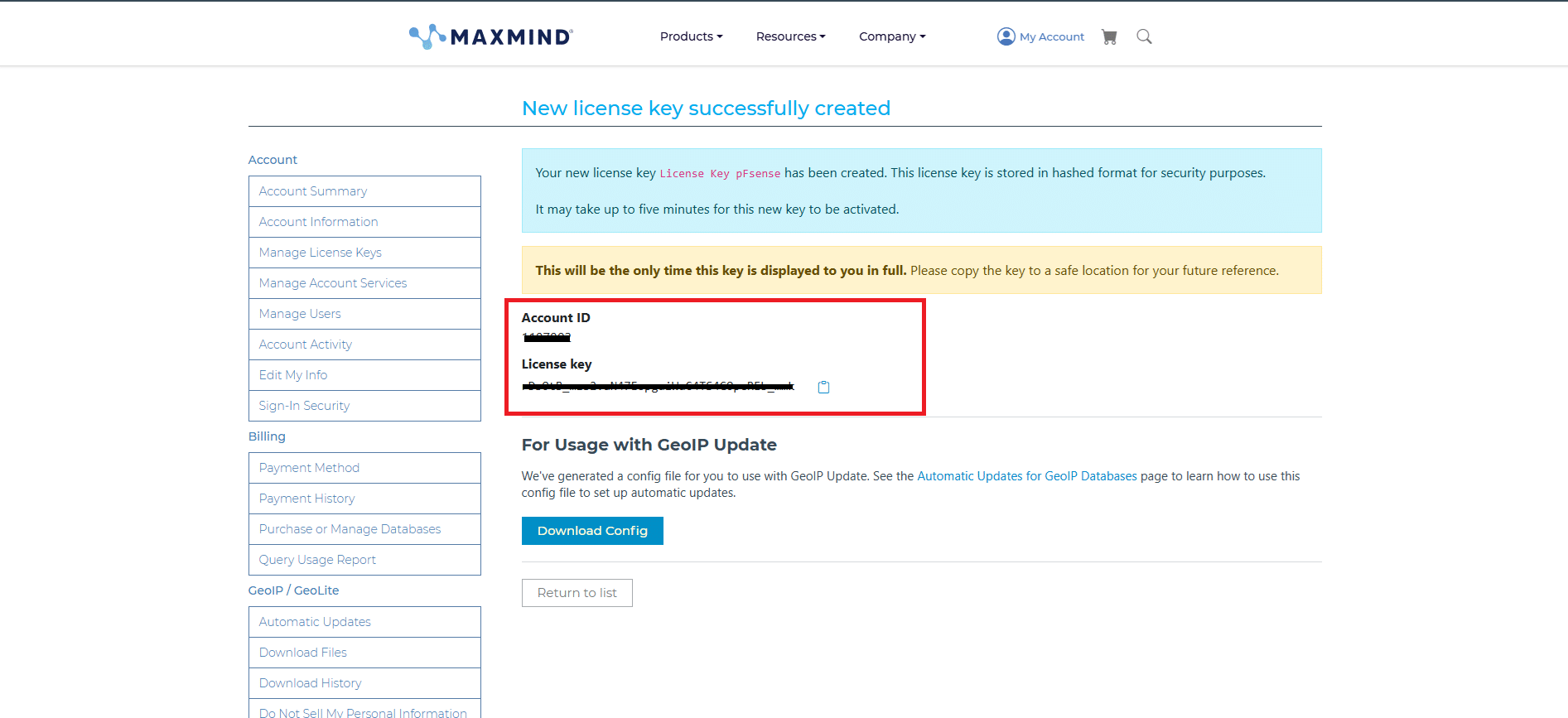Expand the Company menu
This screenshot has width=1568, height=718.
click(x=892, y=36)
